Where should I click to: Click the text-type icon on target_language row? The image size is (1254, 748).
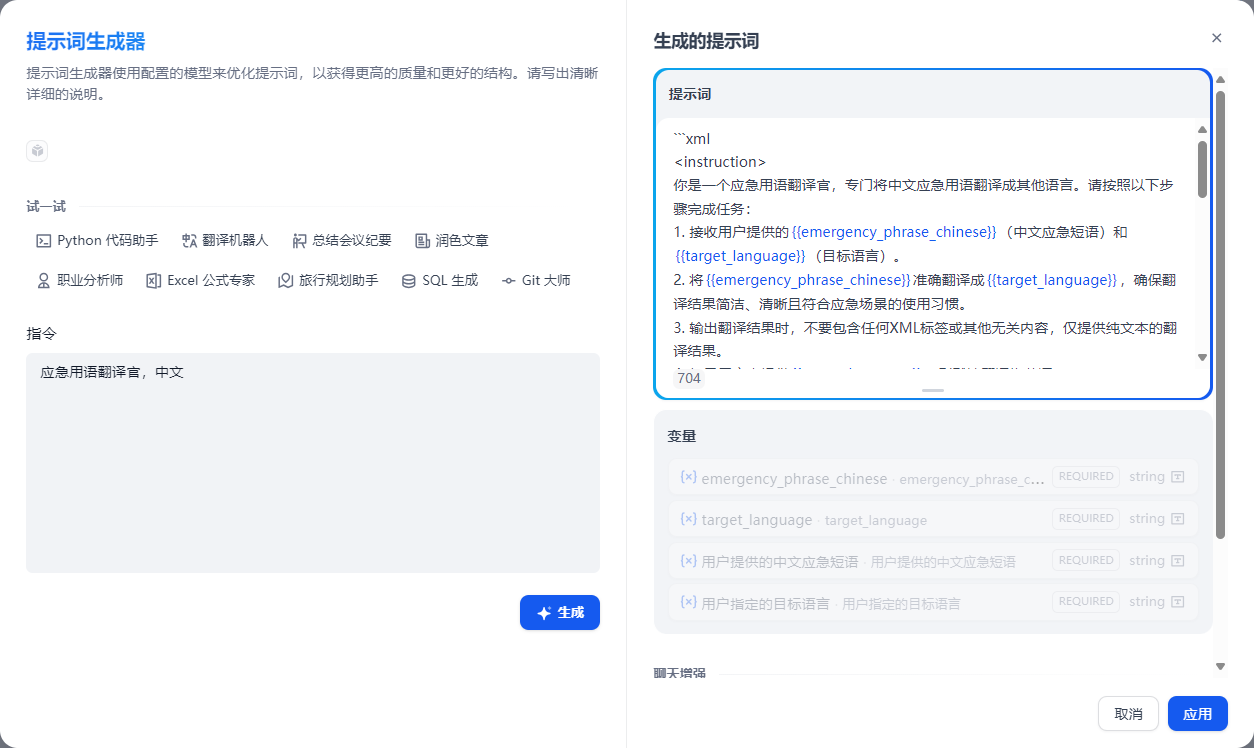click(x=1177, y=519)
